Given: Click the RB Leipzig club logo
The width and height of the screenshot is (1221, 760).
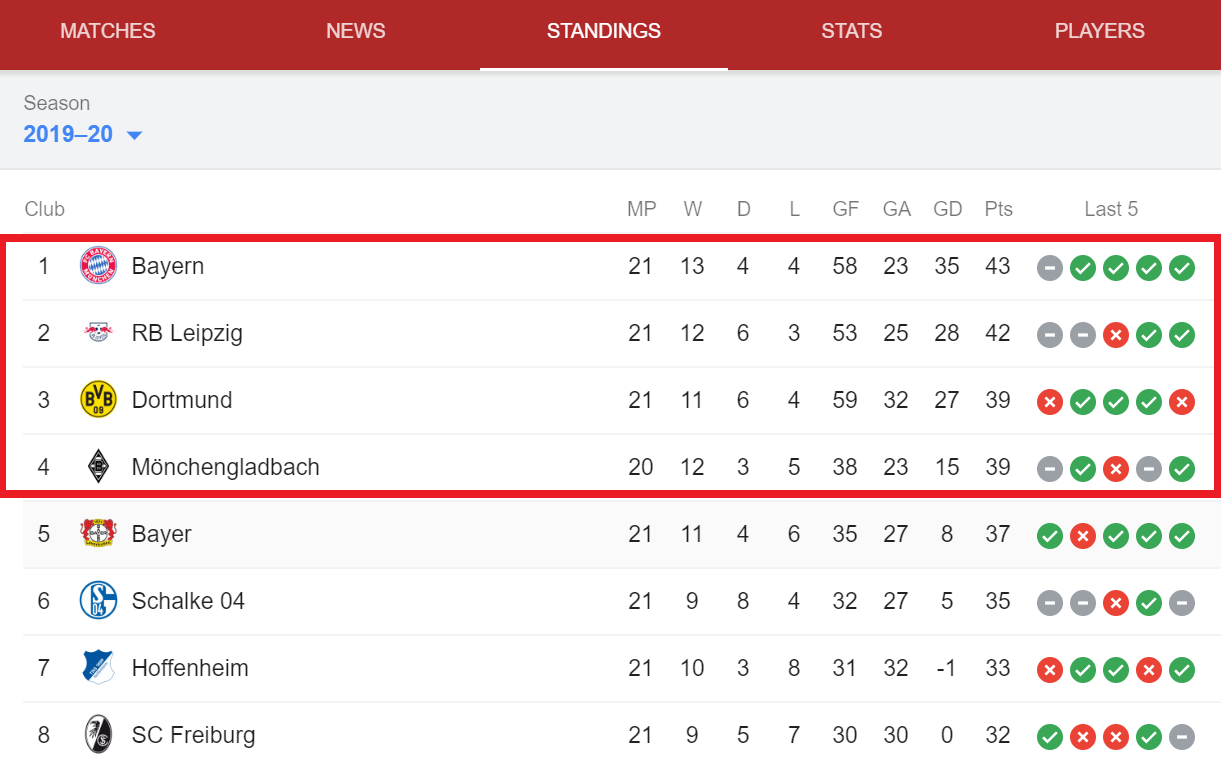Looking at the screenshot, I should 98,333.
